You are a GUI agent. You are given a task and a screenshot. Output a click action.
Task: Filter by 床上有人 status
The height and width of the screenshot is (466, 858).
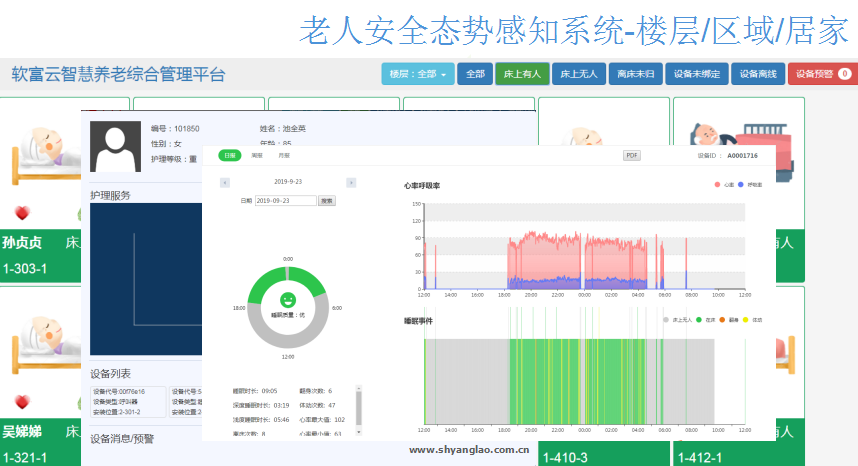pyautogui.click(x=522, y=74)
